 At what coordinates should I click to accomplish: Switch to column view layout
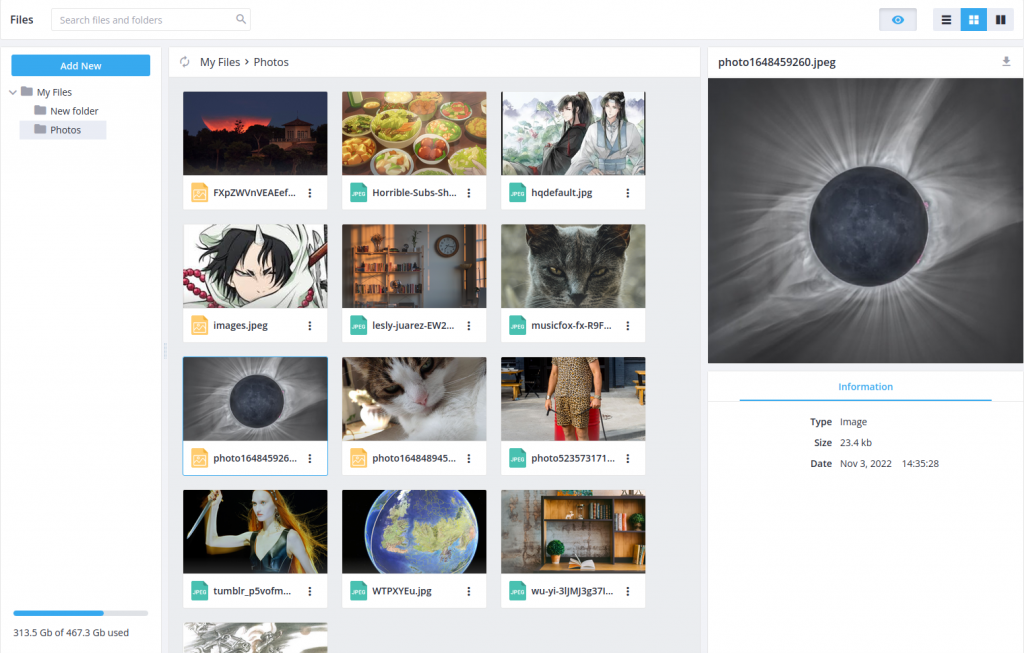pyautogui.click(x=1001, y=19)
